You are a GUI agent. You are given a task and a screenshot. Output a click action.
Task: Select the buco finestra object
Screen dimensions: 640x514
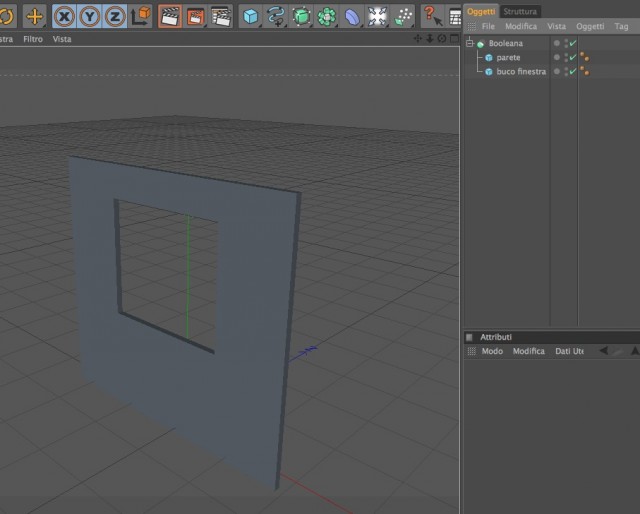coord(521,72)
